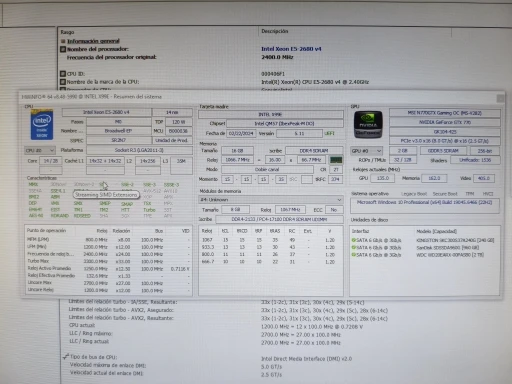Close the HWiNFO system summary window
The height and width of the screenshot is (384, 512).
[x=500, y=98]
